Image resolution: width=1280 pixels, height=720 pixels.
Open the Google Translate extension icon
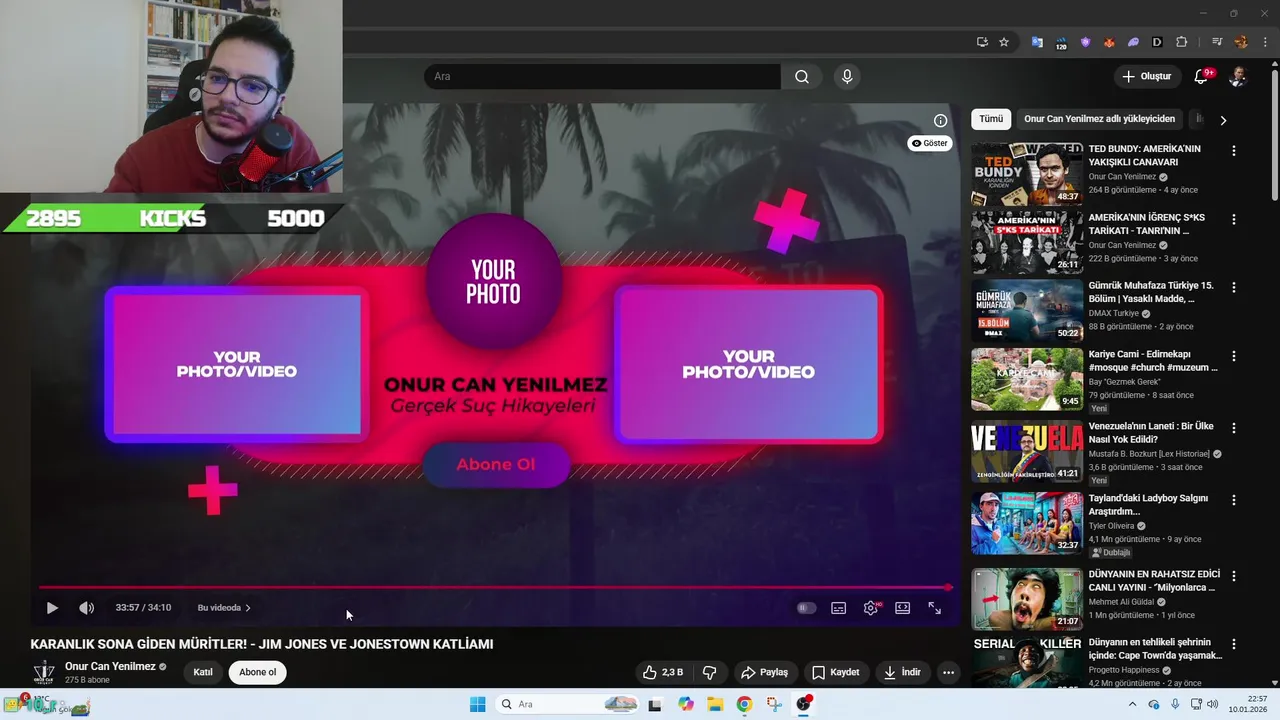point(1037,42)
